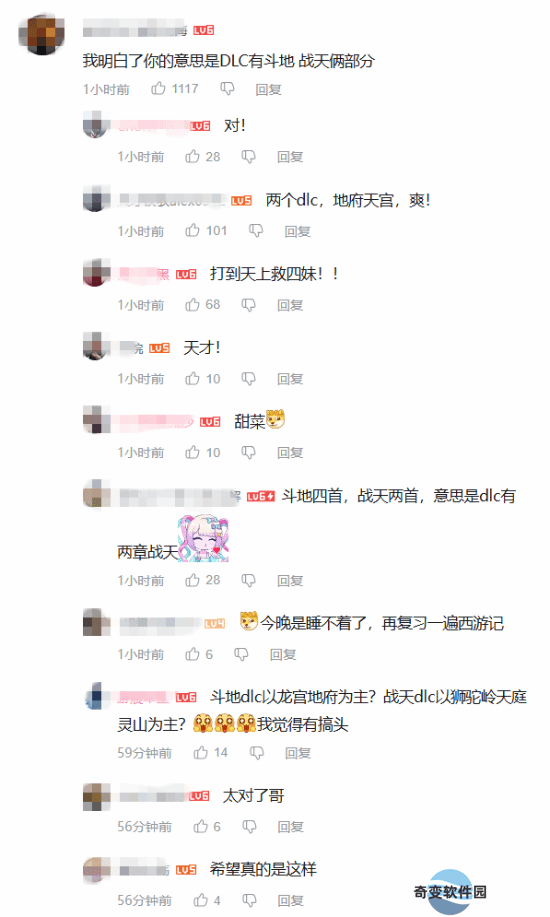Image resolution: width=550 pixels, height=917 pixels.
Task: Dislike the '希望真的是这样' reply
Action: pos(250,901)
